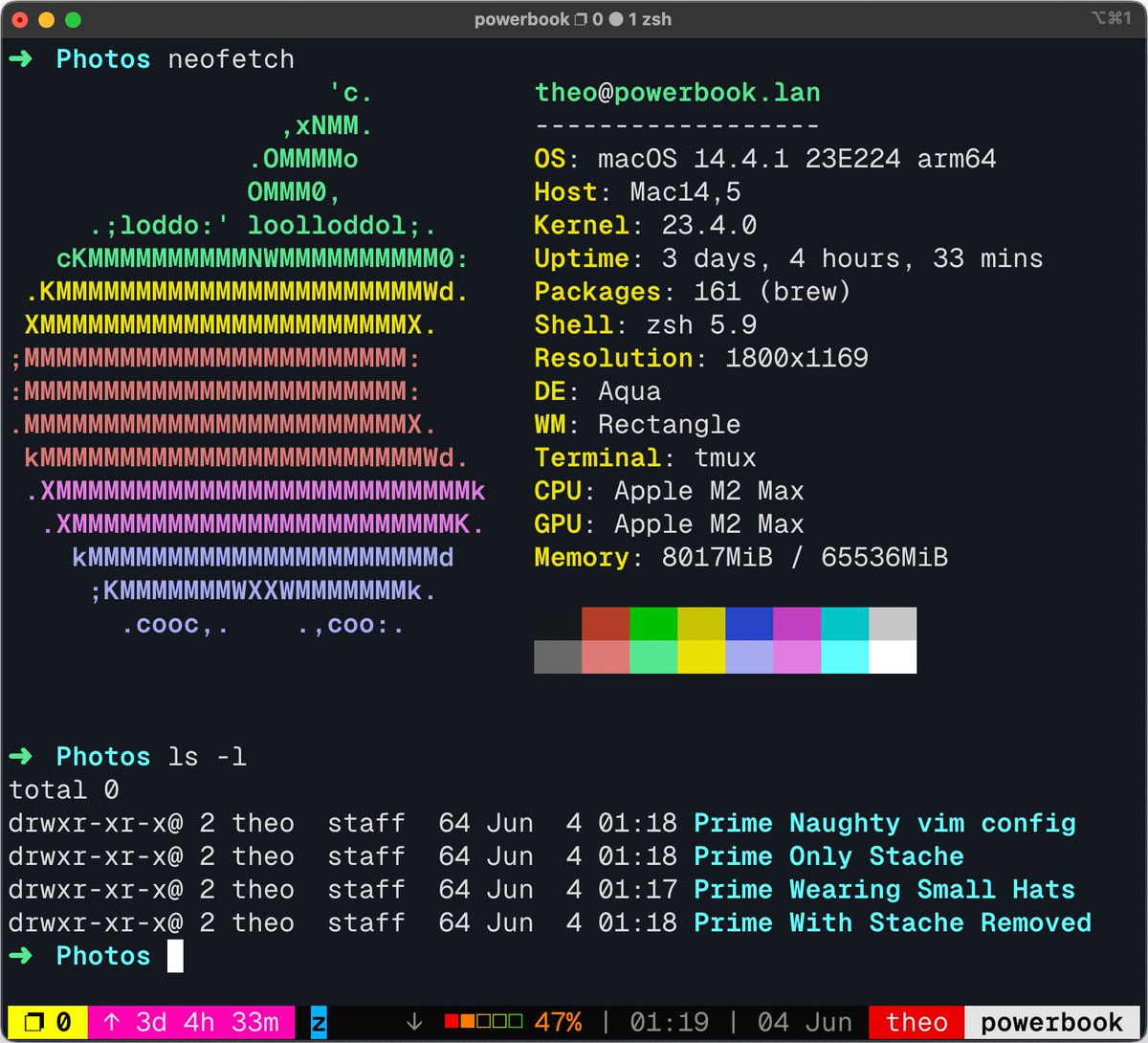Click the white color swatch
Screen dimensions: 1148x1043
coord(893,656)
